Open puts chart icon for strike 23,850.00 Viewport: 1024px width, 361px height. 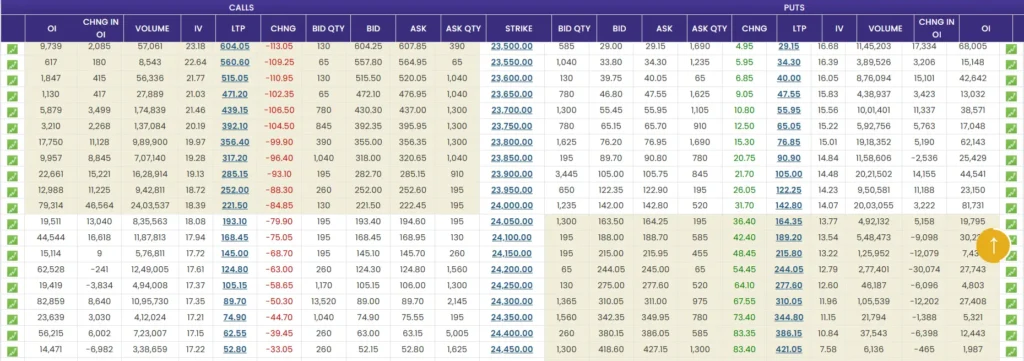tap(1011, 161)
